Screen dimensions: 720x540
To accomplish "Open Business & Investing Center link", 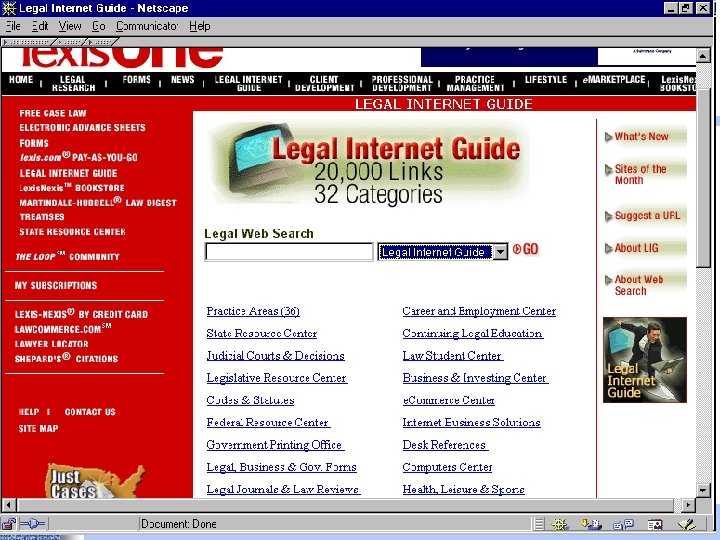I will [475, 378].
